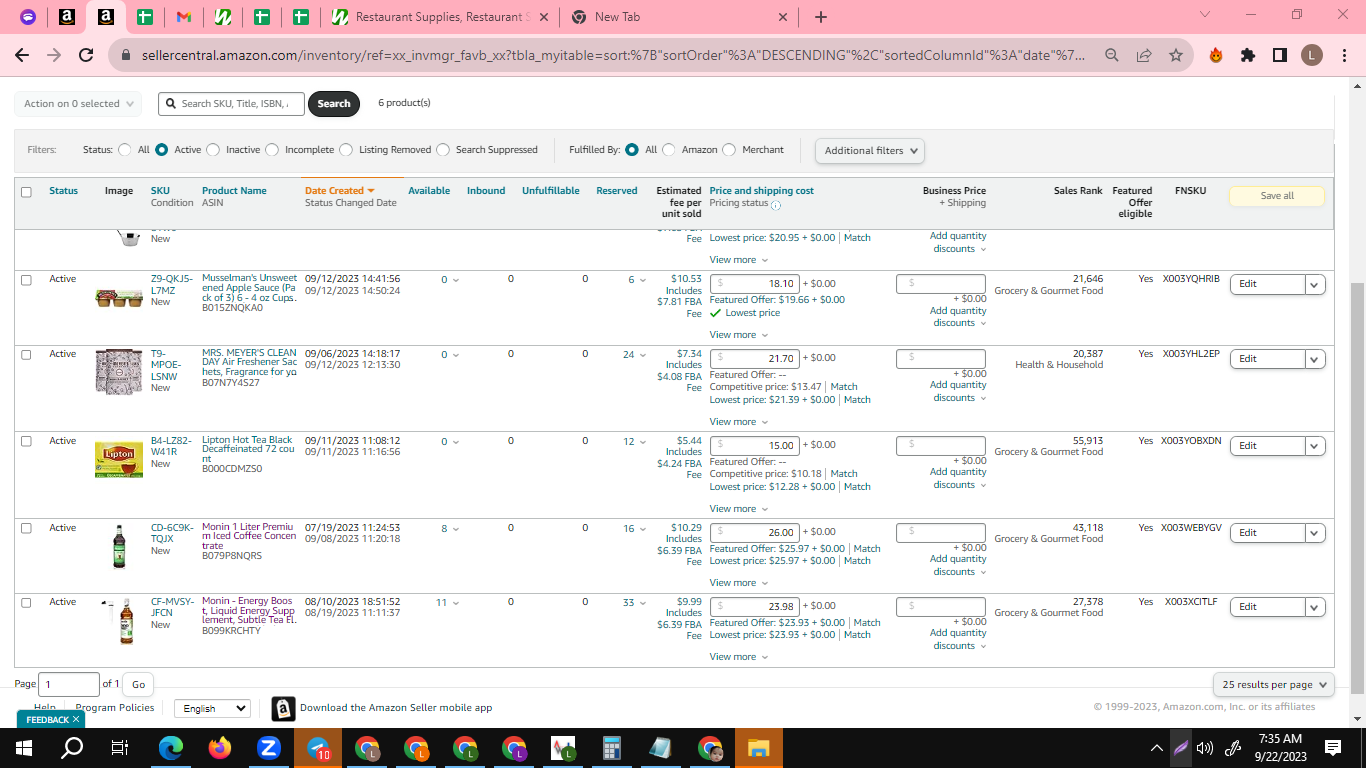Open a new browser tab with plus icon

point(821,17)
